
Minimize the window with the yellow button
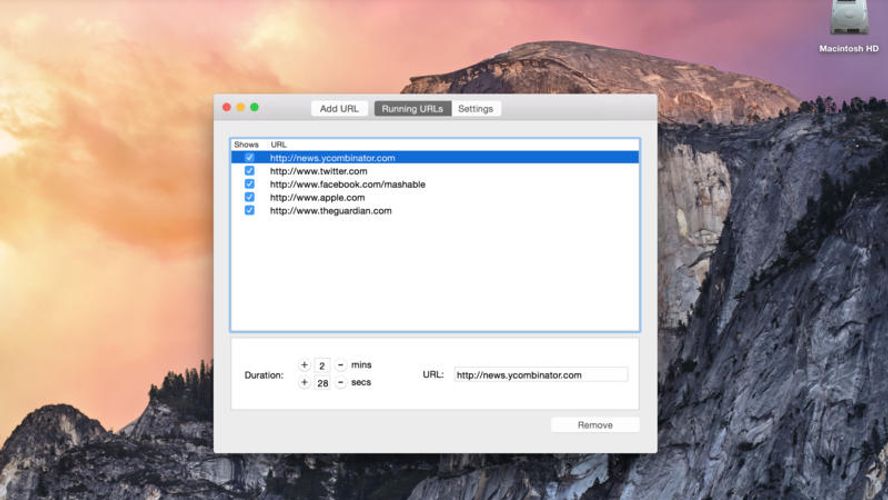(x=241, y=107)
